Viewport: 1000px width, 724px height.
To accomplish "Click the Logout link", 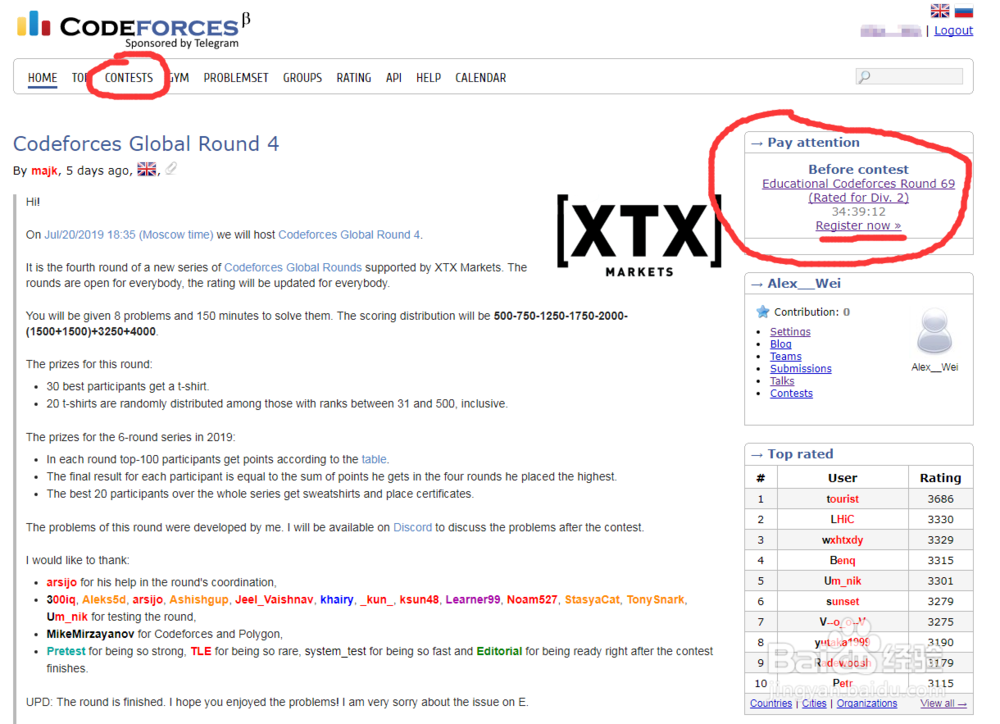I will pos(953,31).
